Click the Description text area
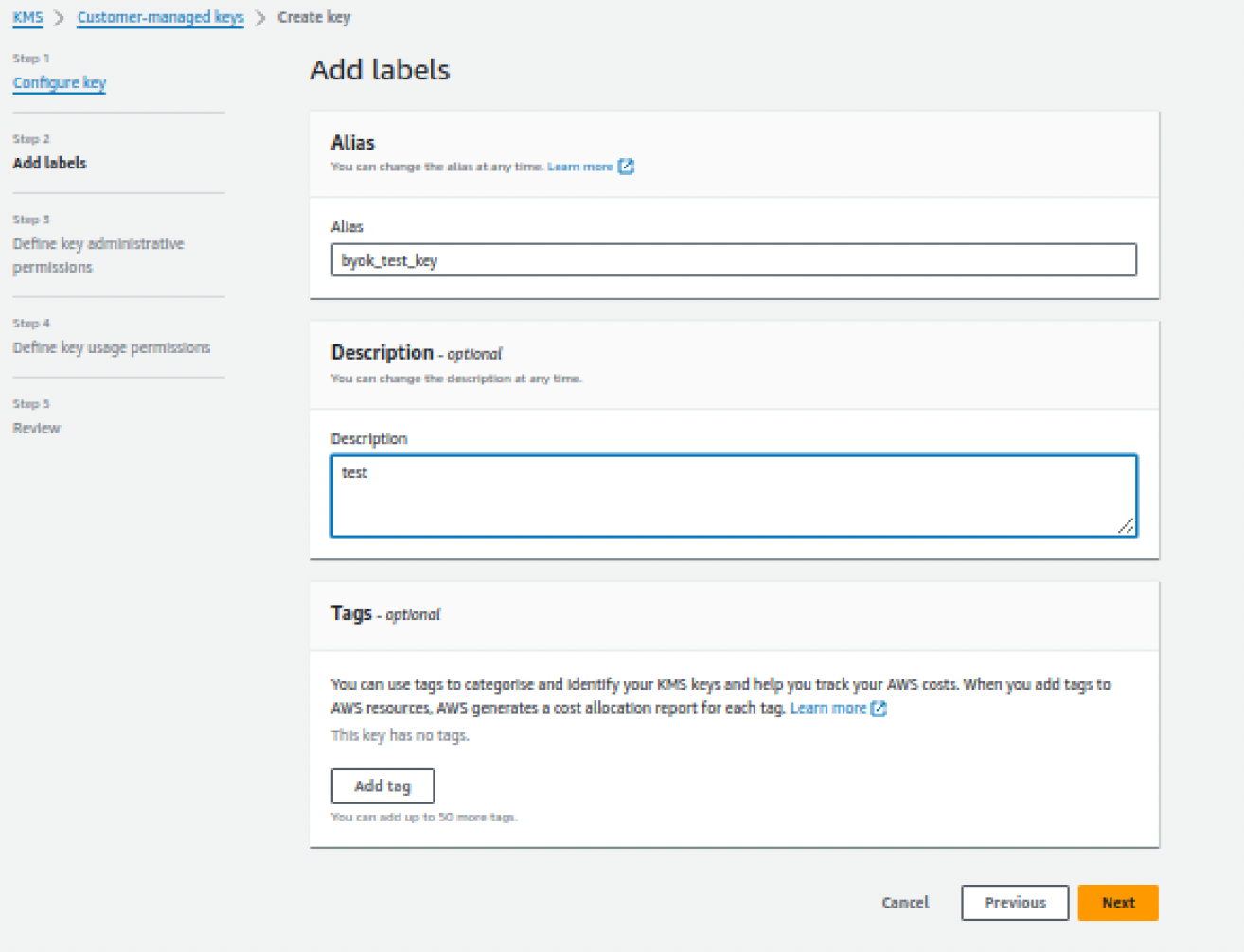This screenshot has width=1244, height=952. point(734,492)
